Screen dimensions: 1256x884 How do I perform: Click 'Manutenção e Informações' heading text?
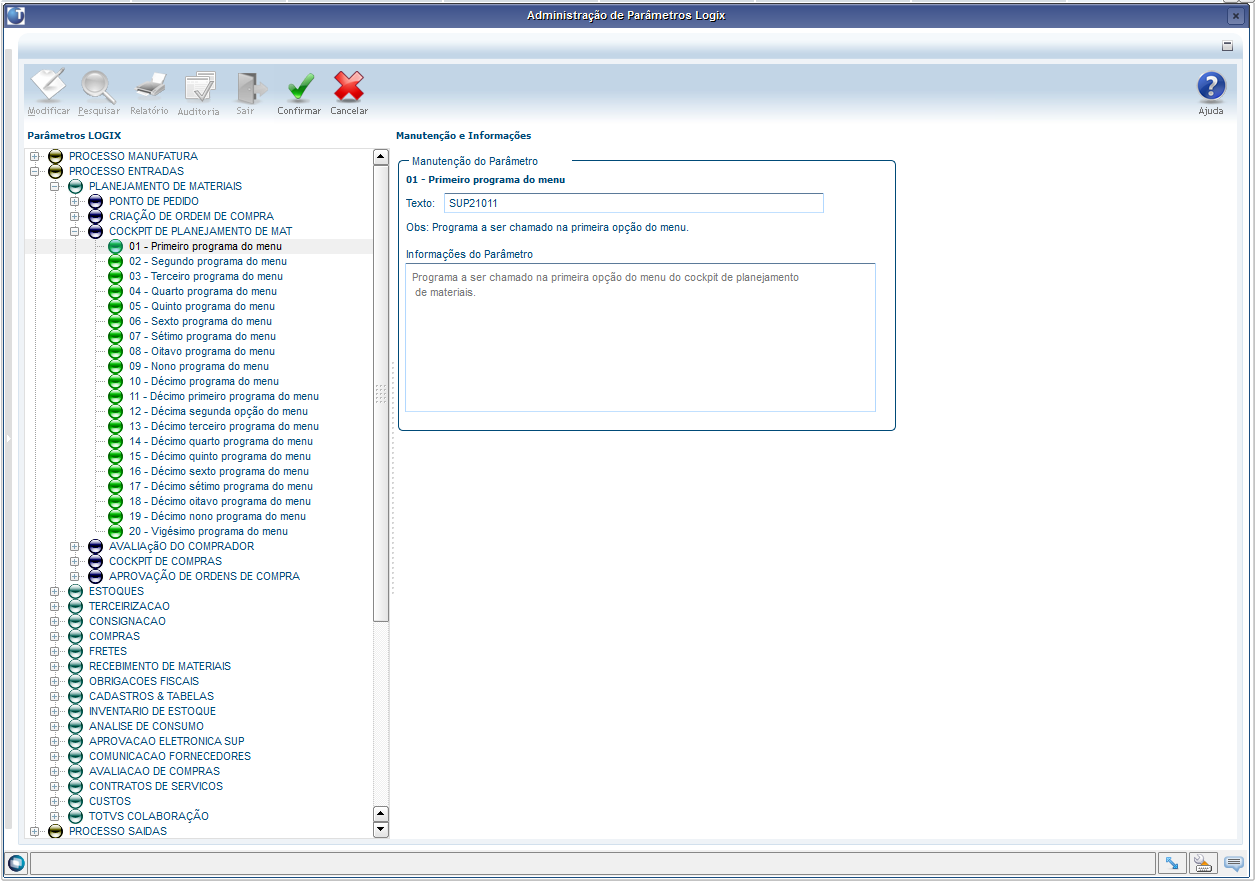(463, 135)
